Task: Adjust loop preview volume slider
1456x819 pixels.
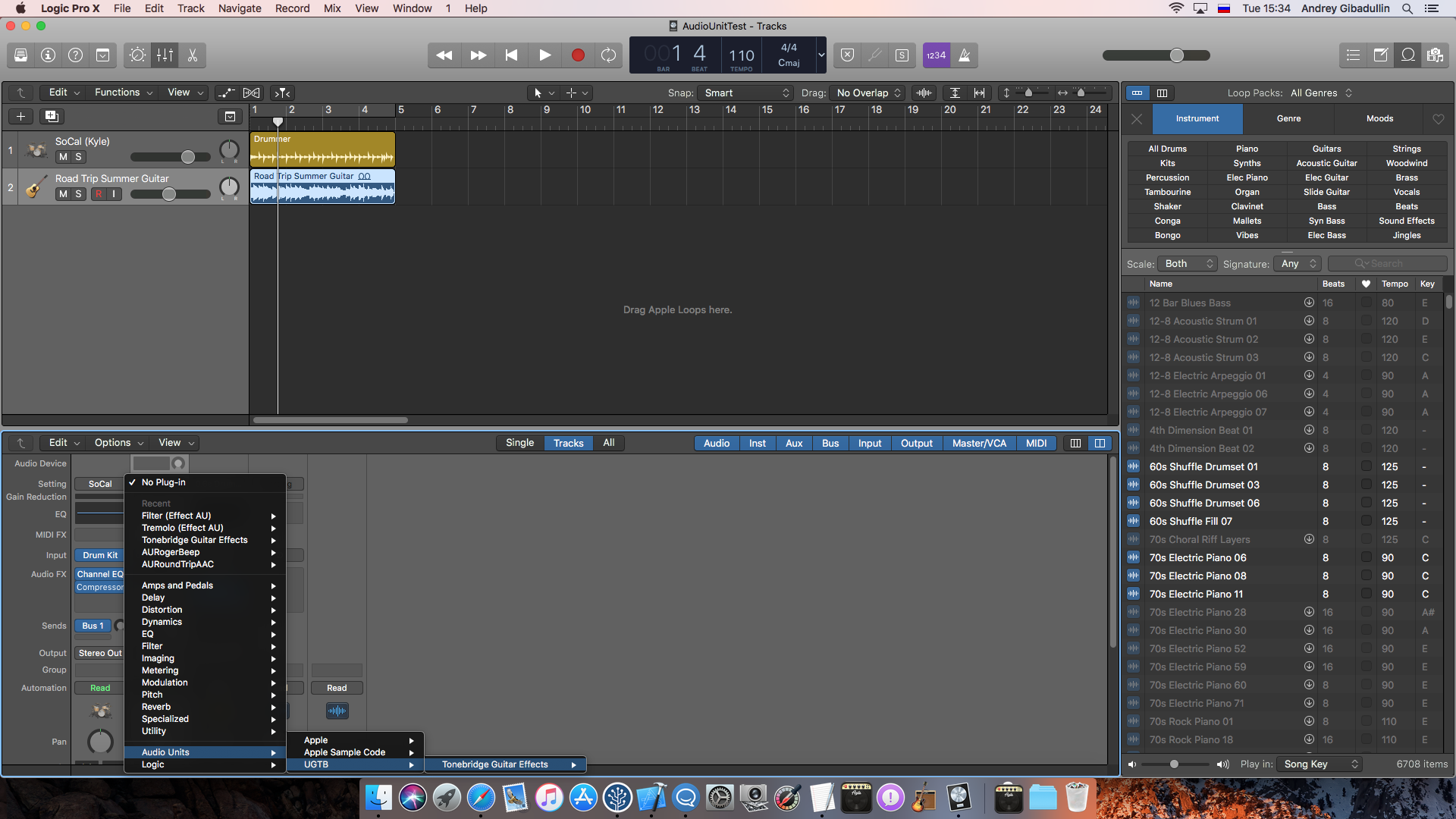Action: pos(1174,764)
